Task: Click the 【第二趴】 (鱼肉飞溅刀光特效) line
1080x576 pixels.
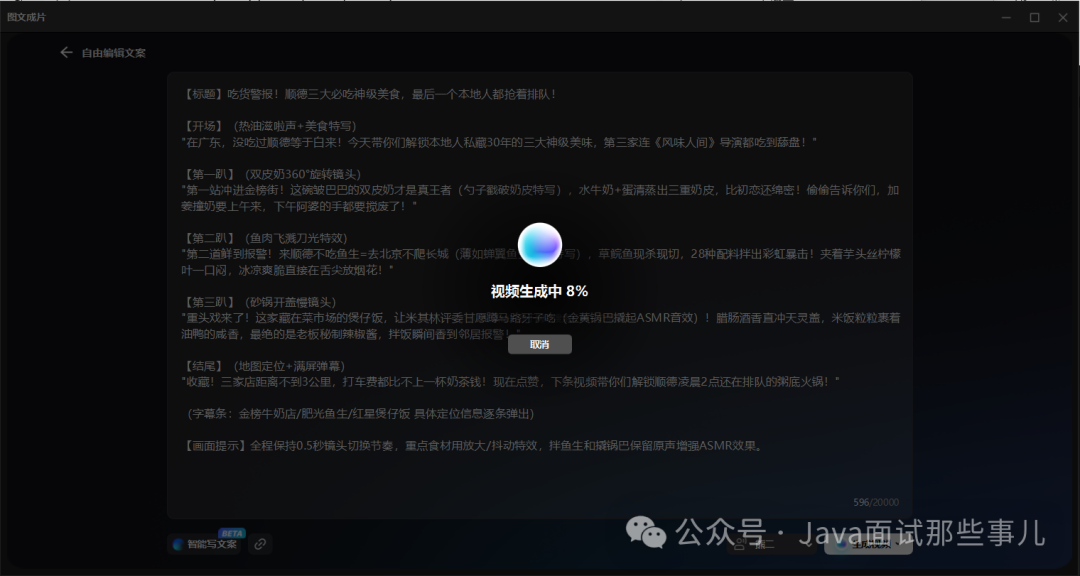Action: (264, 238)
